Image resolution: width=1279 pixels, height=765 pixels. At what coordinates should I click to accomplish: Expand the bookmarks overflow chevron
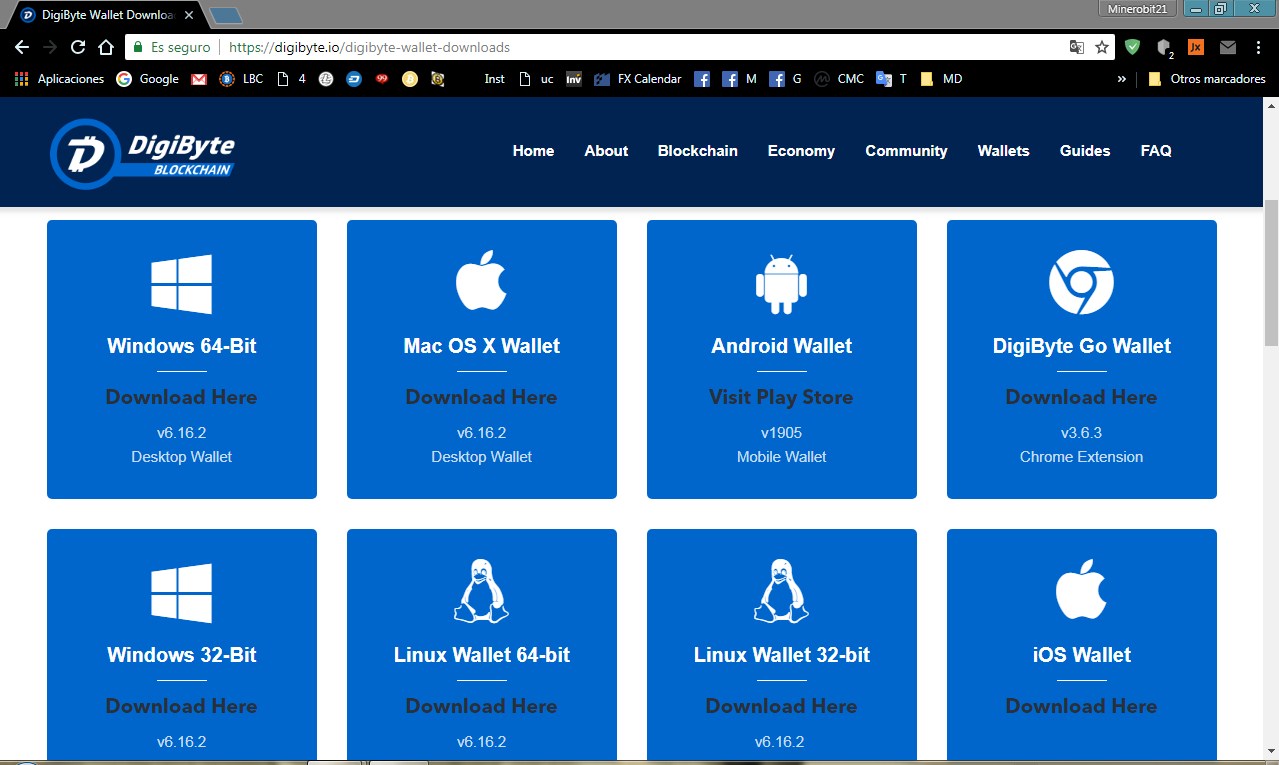(x=1121, y=78)
